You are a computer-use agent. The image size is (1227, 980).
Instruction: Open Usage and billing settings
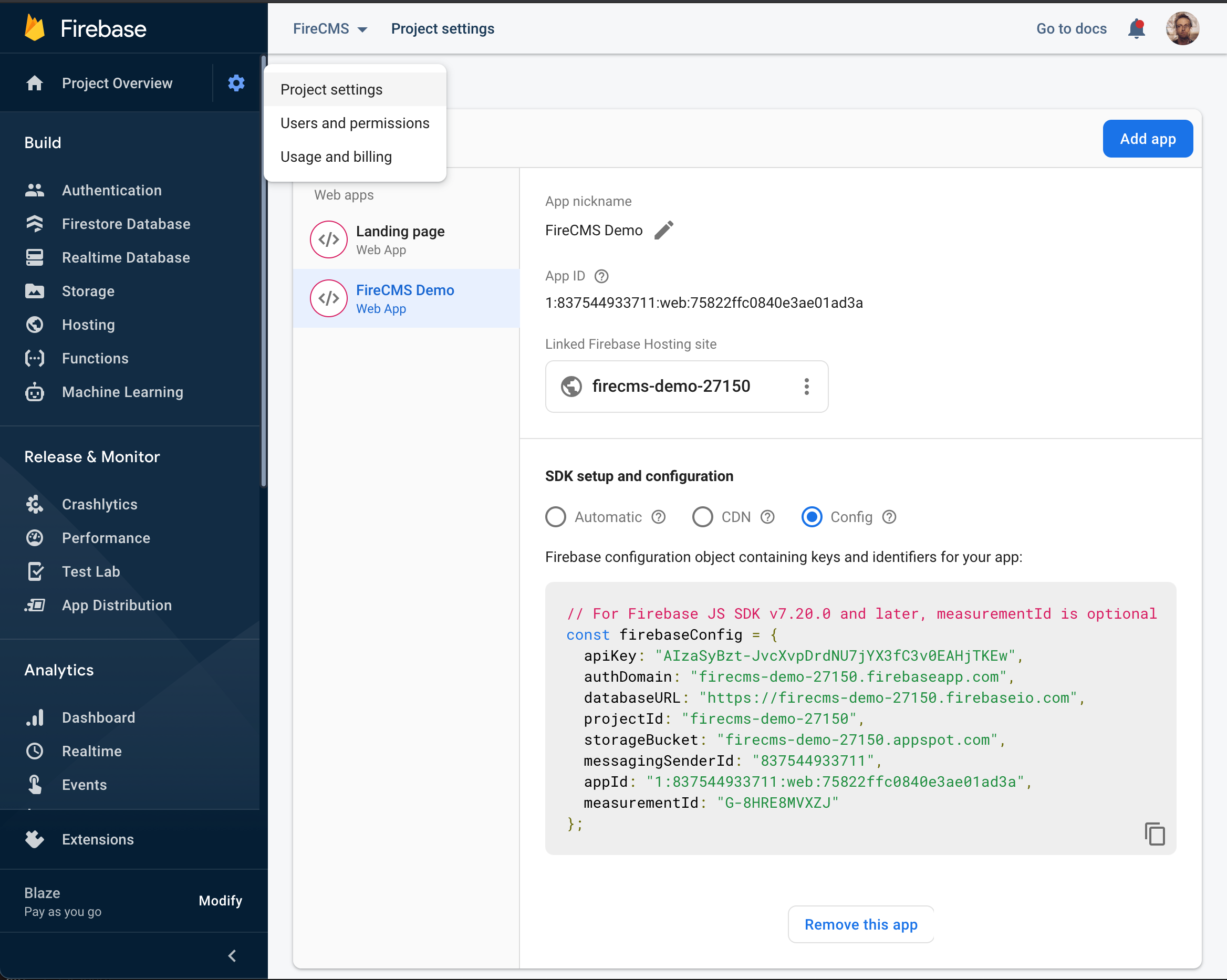[x=336, y=157]
